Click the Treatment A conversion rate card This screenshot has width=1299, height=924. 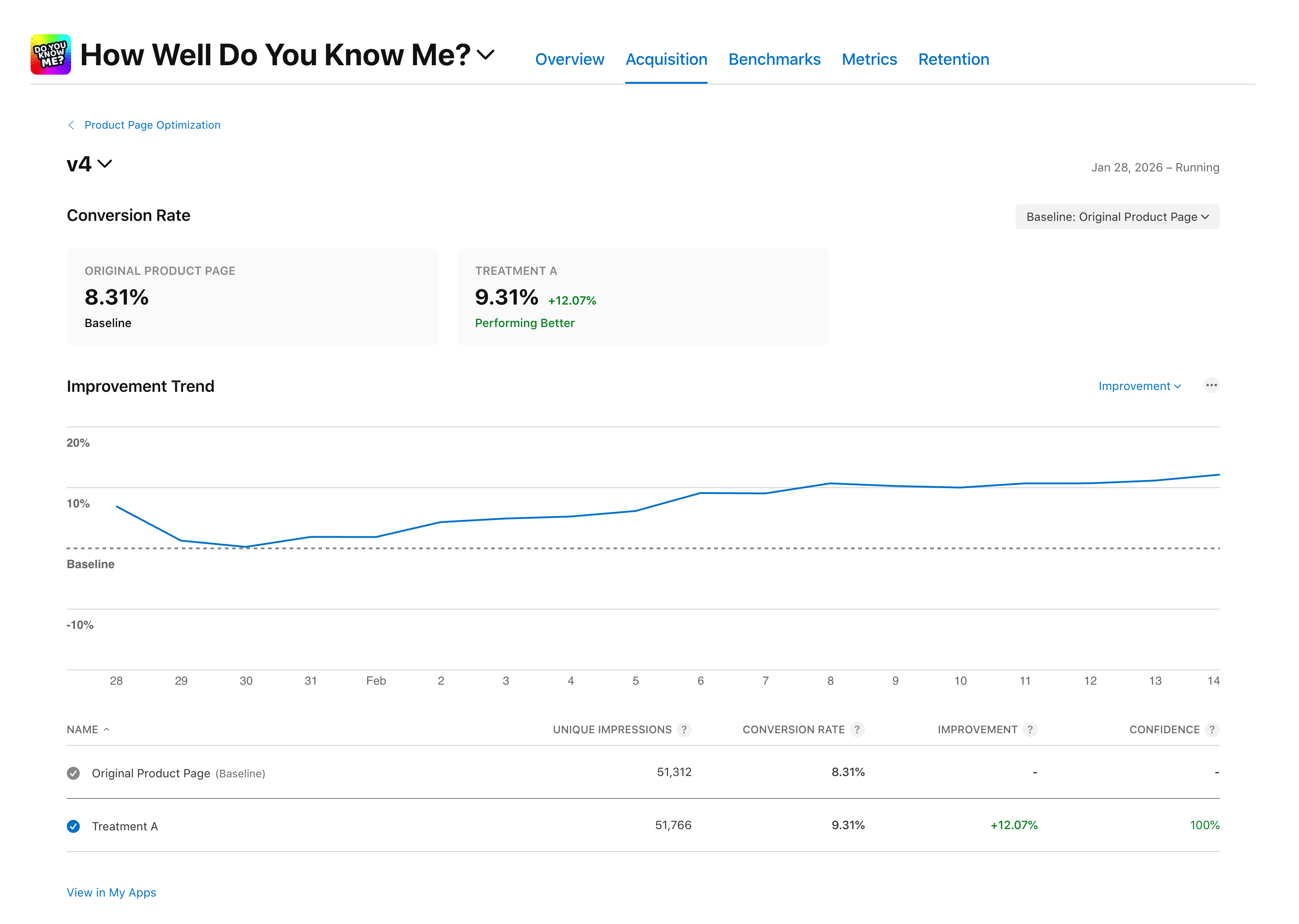642,296
